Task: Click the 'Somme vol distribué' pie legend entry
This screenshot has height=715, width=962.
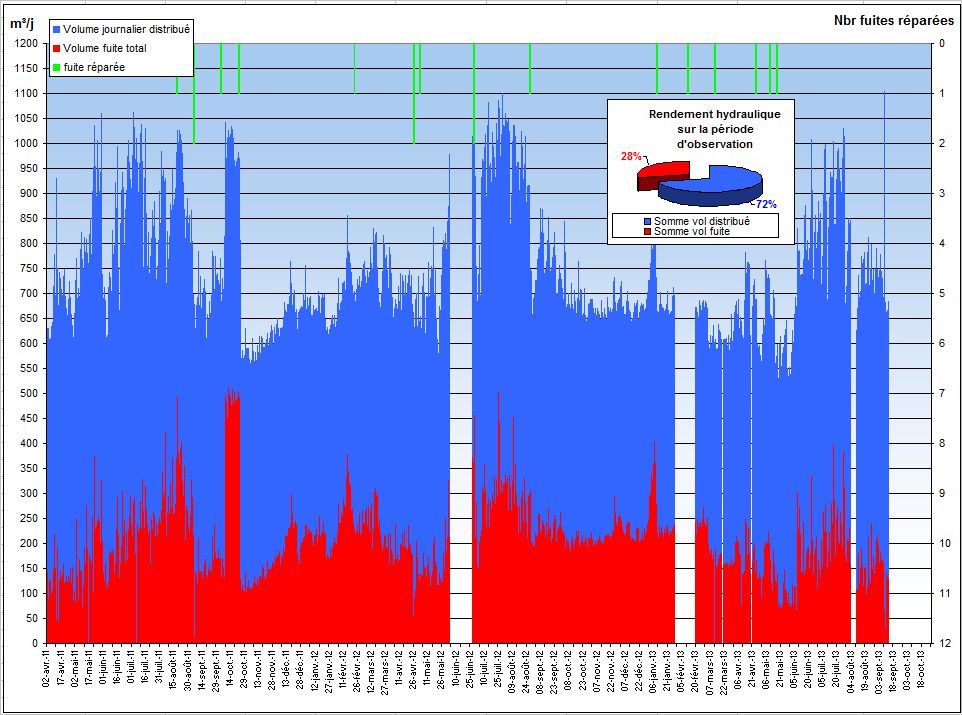Action: tap(701, 220)
